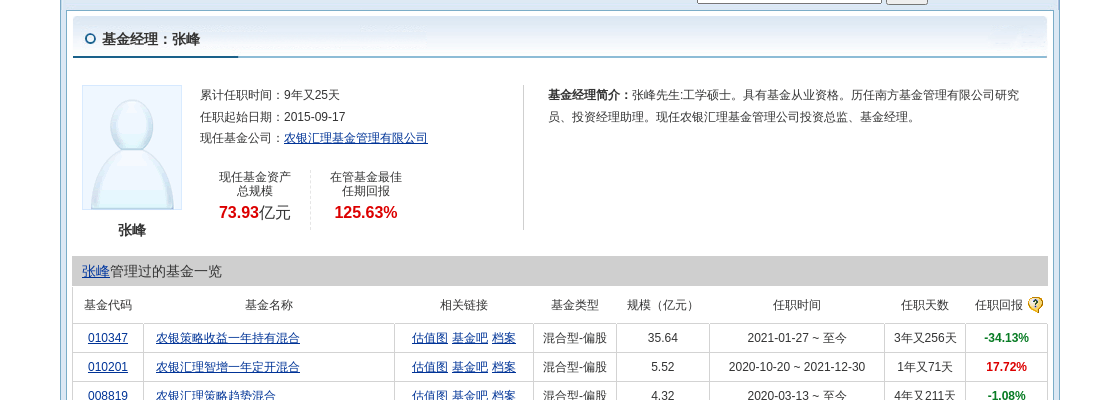
Task: Open 估值图 for fund 010201
Action: coord(429,367)
